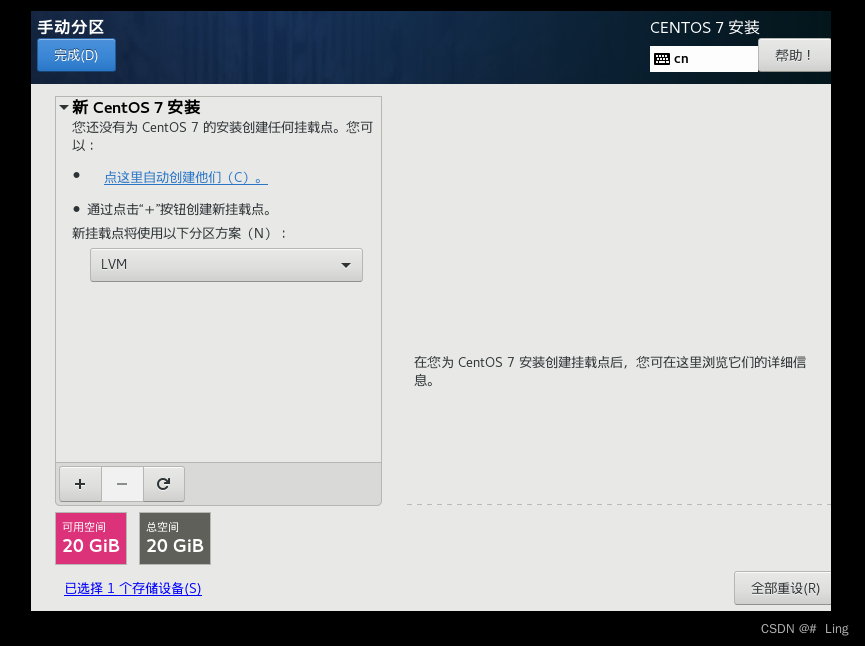
Task: Click the minus icon to remove mount point
Action: click(122, 484)
